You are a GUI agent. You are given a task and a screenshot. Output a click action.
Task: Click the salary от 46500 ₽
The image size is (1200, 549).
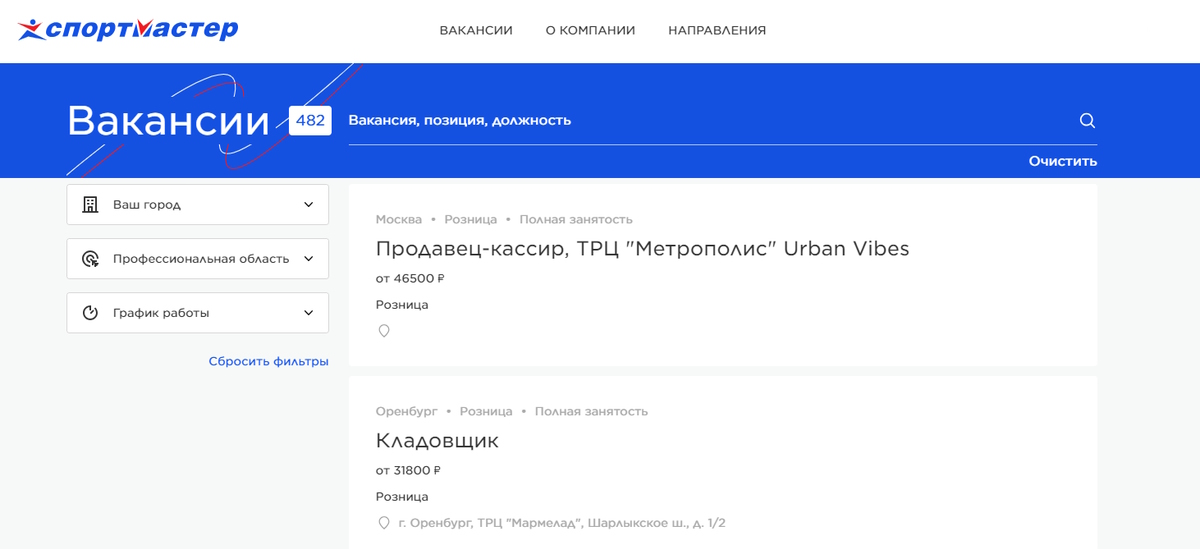(410, 278)
